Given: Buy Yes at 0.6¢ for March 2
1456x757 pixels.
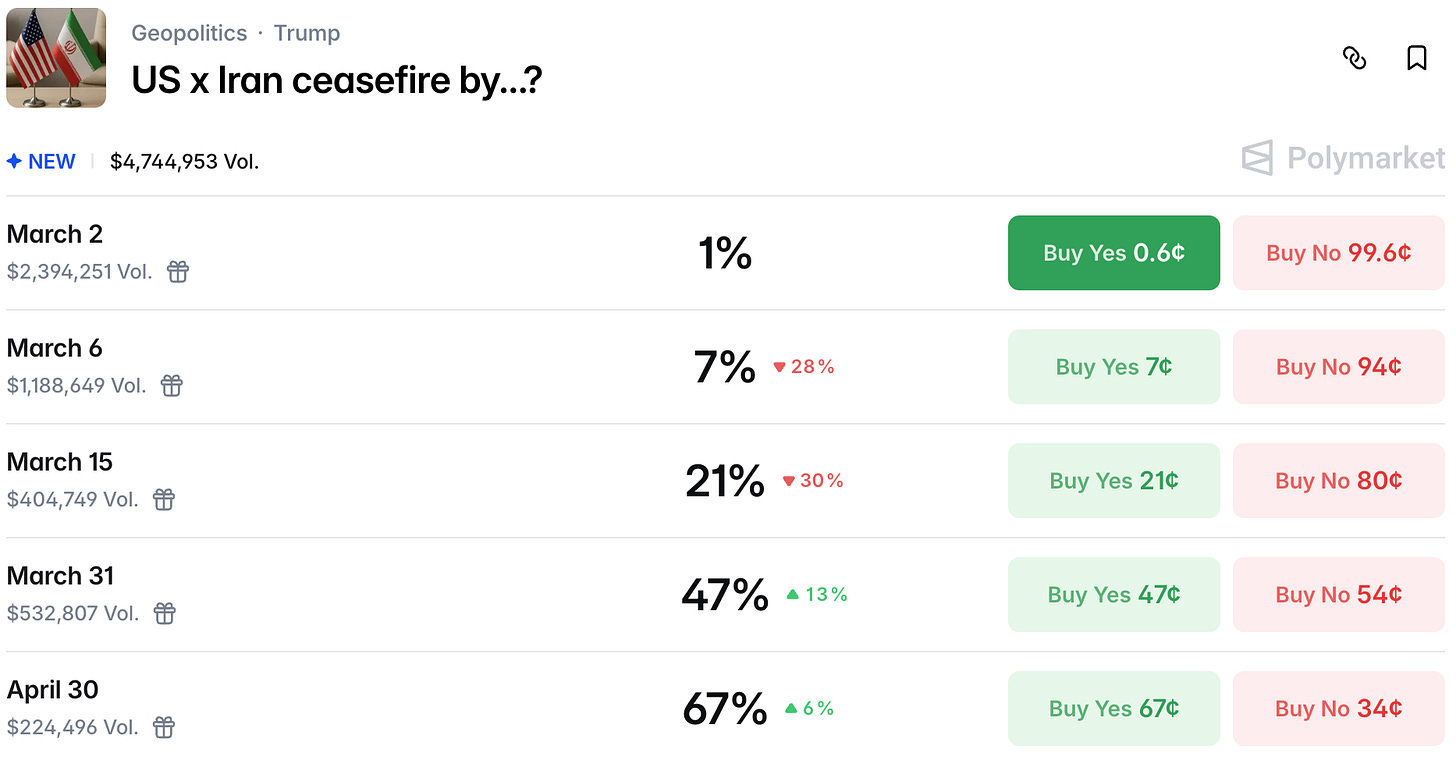Looking at the screenshot, I should point(1113,253).
